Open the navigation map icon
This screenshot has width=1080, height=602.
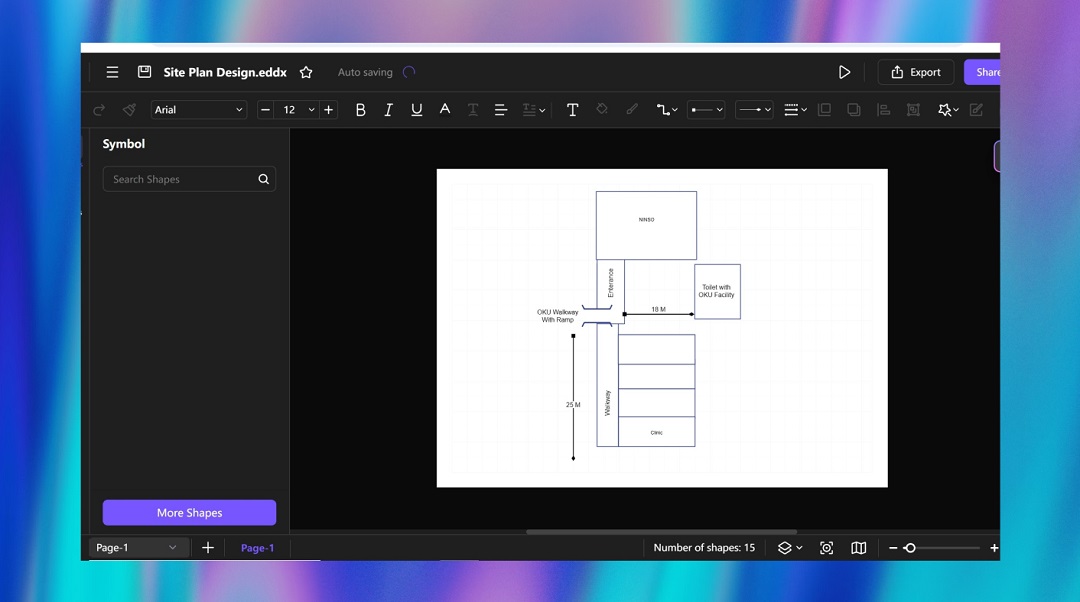858,548
